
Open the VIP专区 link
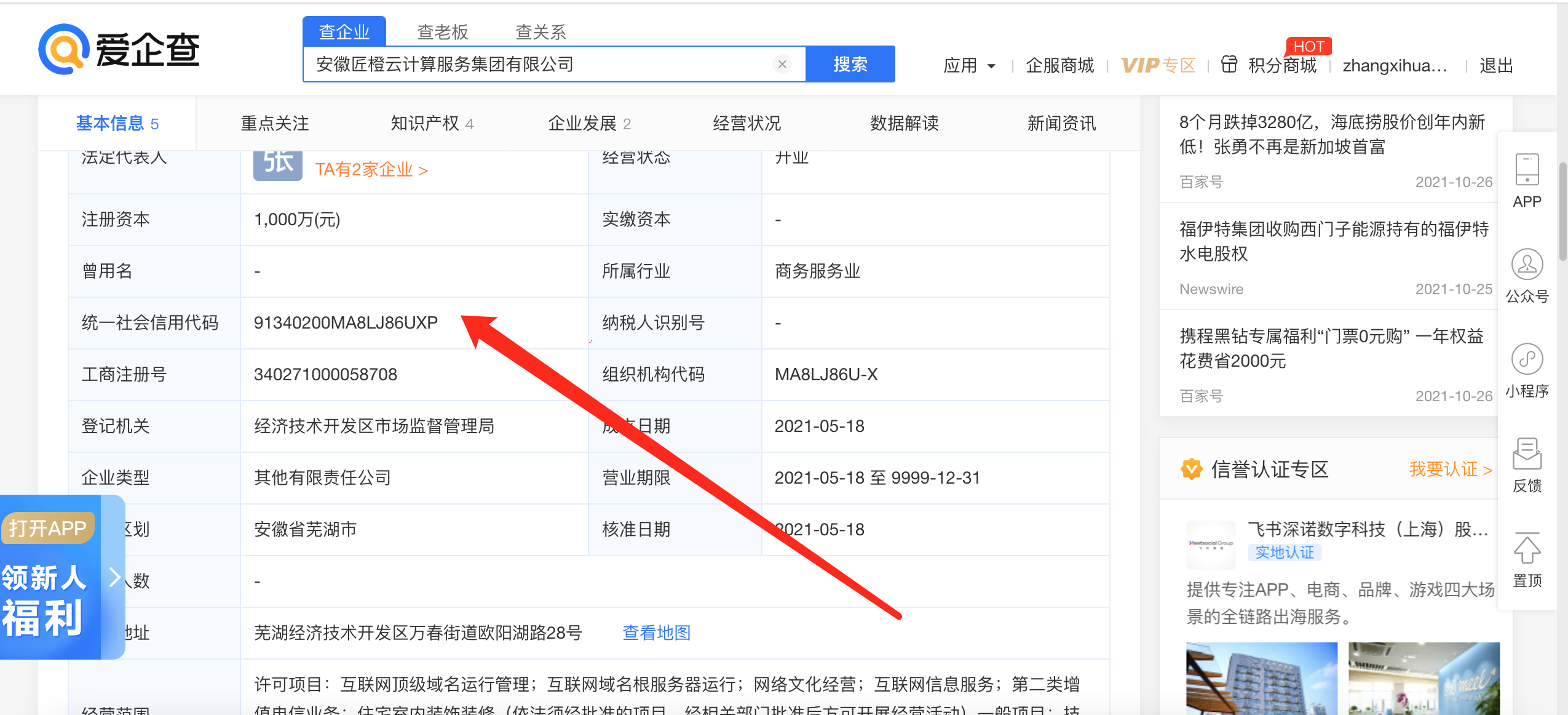(1158, 65)
